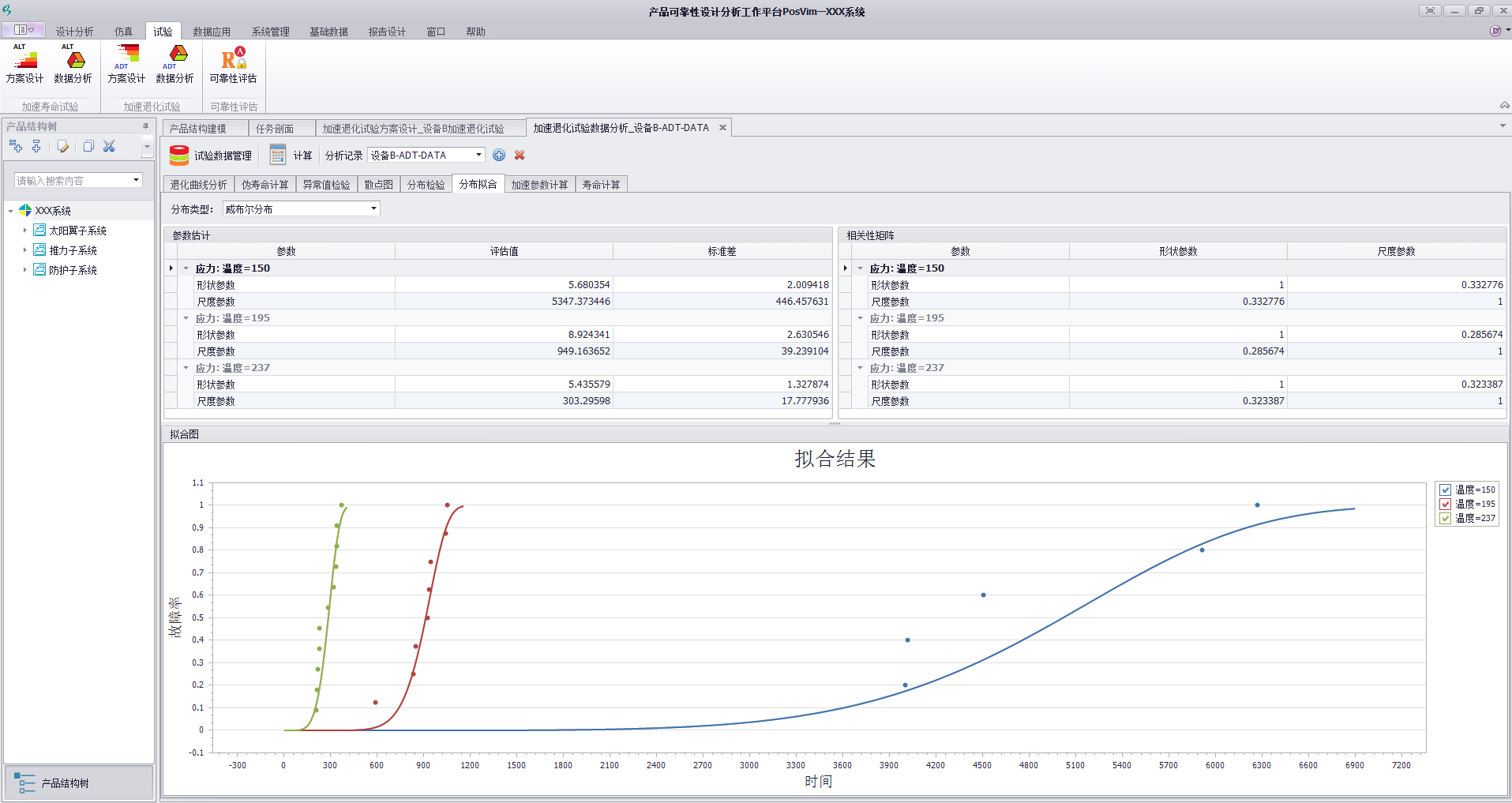Open 加速退化试验方案设计_设备B document tab
Image resolution: width=1512 pixels, height=803 pixels.
tap(421, 129)
